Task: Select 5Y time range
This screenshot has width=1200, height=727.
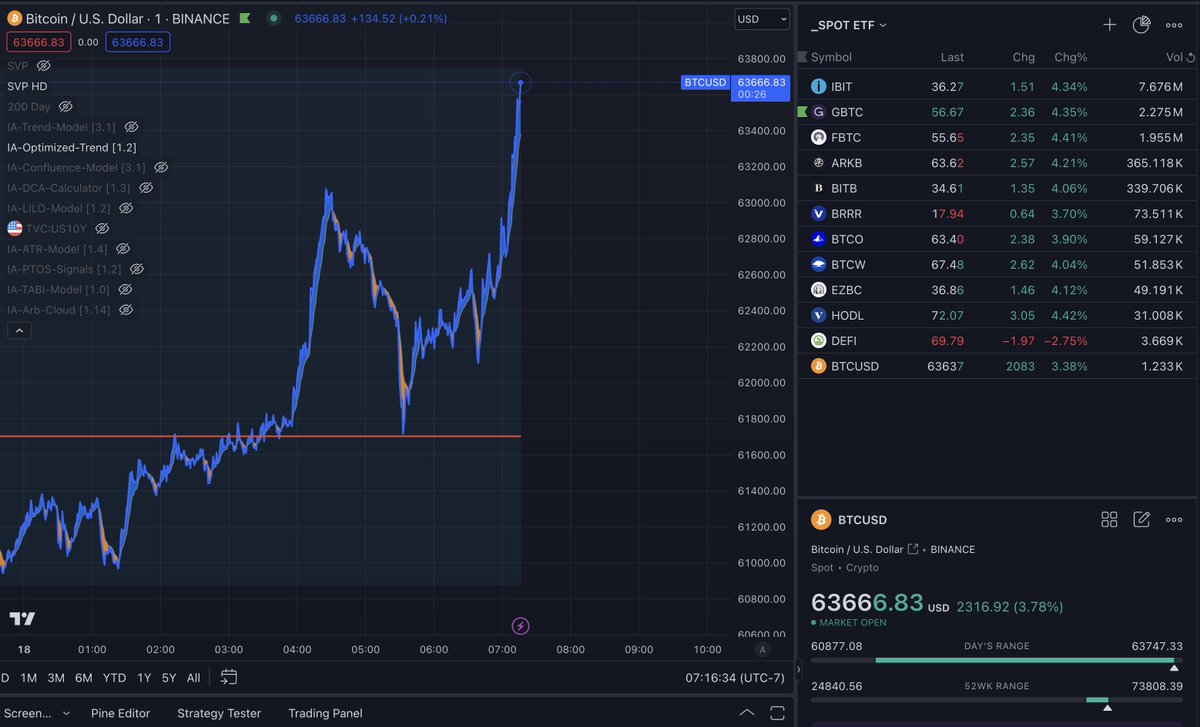Action: pyautogui.click(x=169, y=677)
